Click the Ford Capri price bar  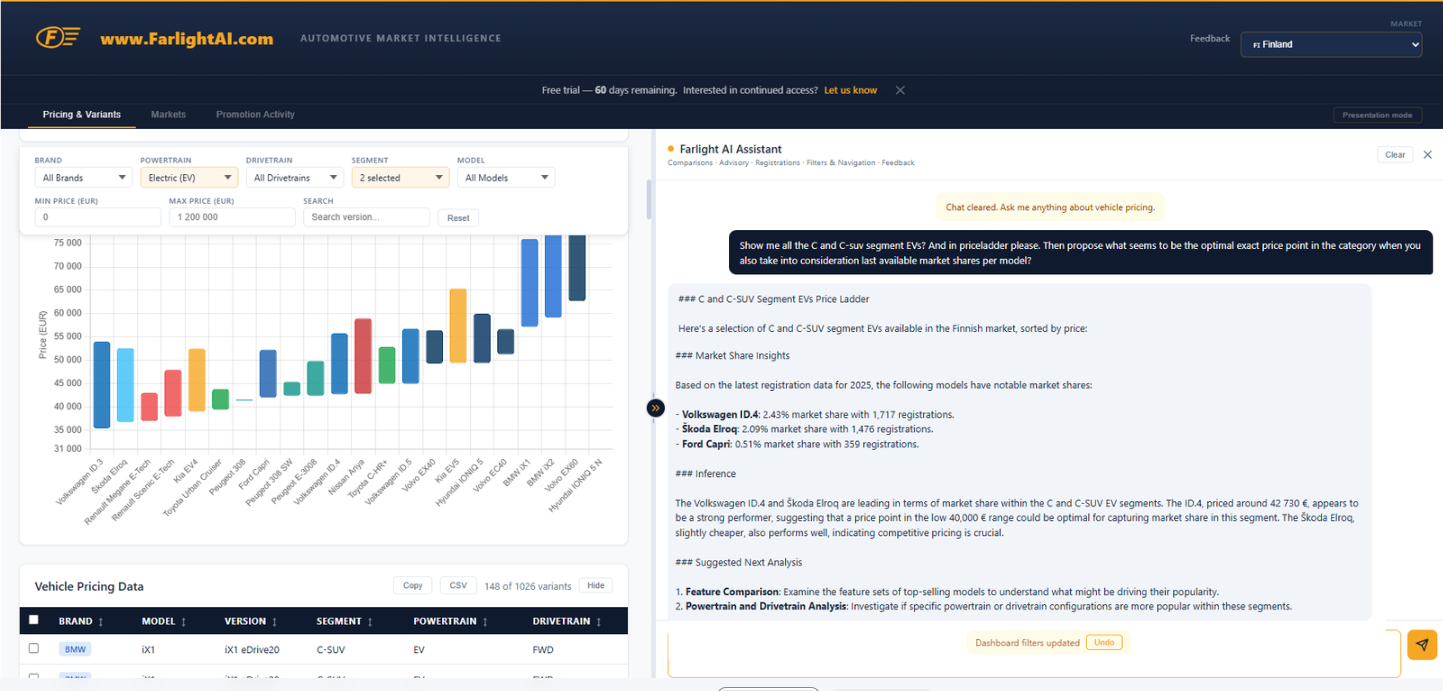[268, 374]
